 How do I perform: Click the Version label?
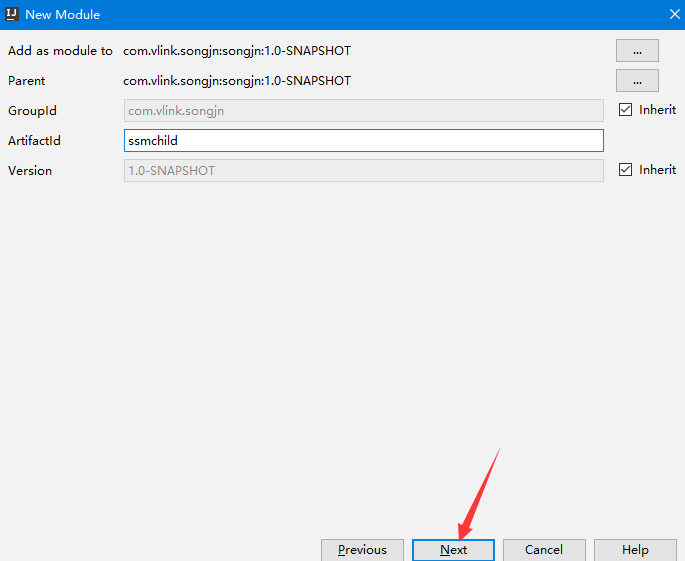point(30,170)
